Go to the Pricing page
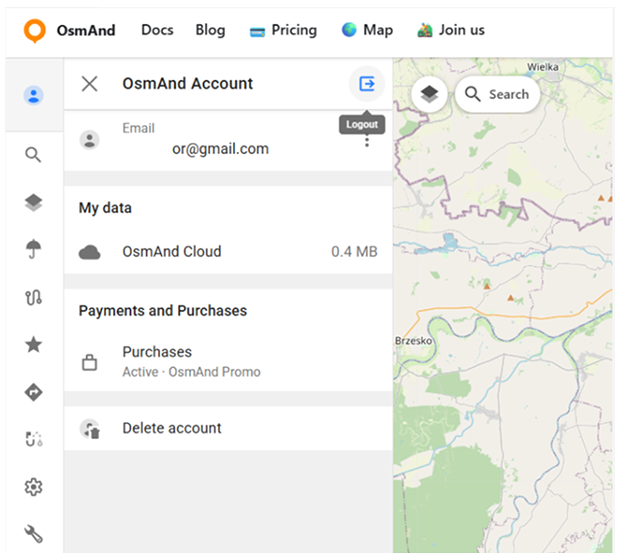620x560 pixels. 283,30
